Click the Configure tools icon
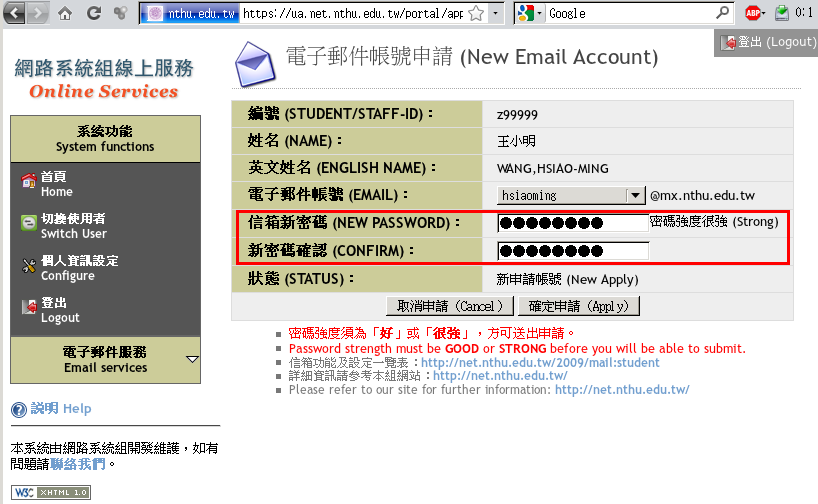Screen dimensions: 818x504 click(28, 267)
